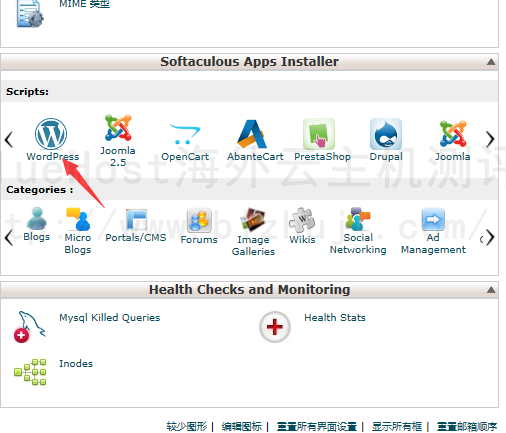Click the 编辑图标 footer link
The image size is (506, 433).
(242, 426)
